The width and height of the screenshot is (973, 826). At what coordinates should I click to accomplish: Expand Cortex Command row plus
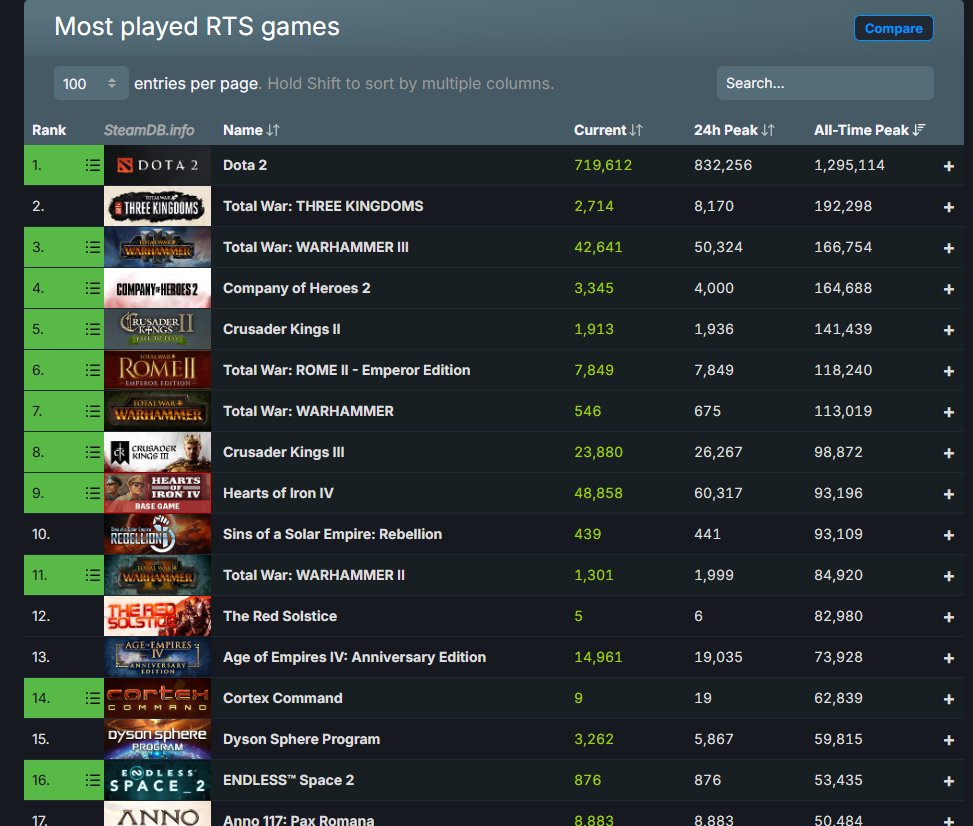948,699
